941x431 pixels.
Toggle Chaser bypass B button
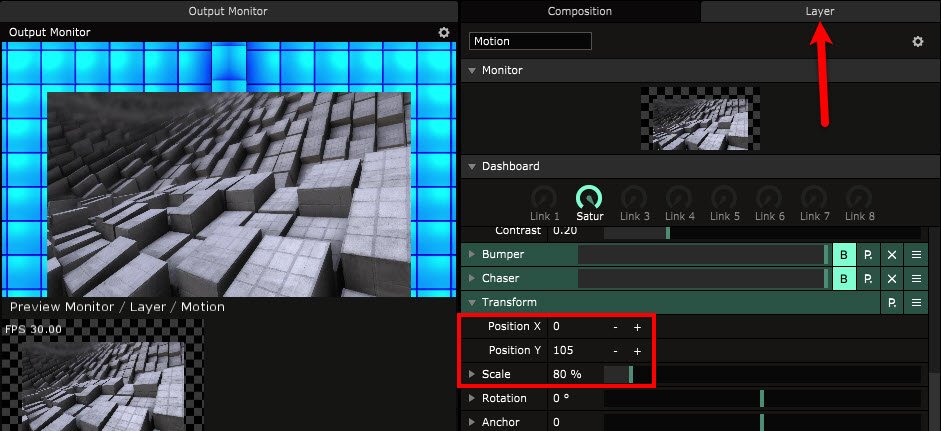(x=843, y=279)
